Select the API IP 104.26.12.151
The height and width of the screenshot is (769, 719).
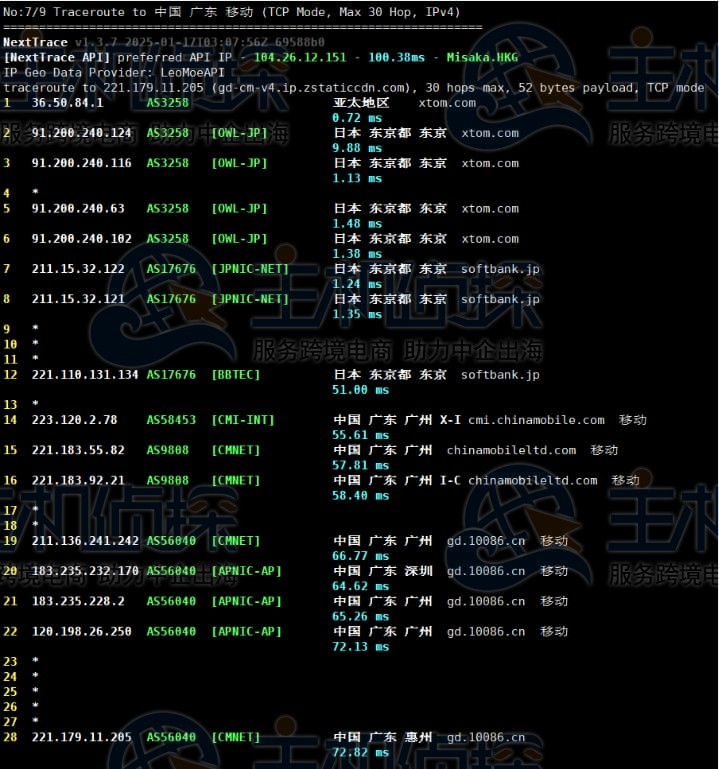coord(300,57)
